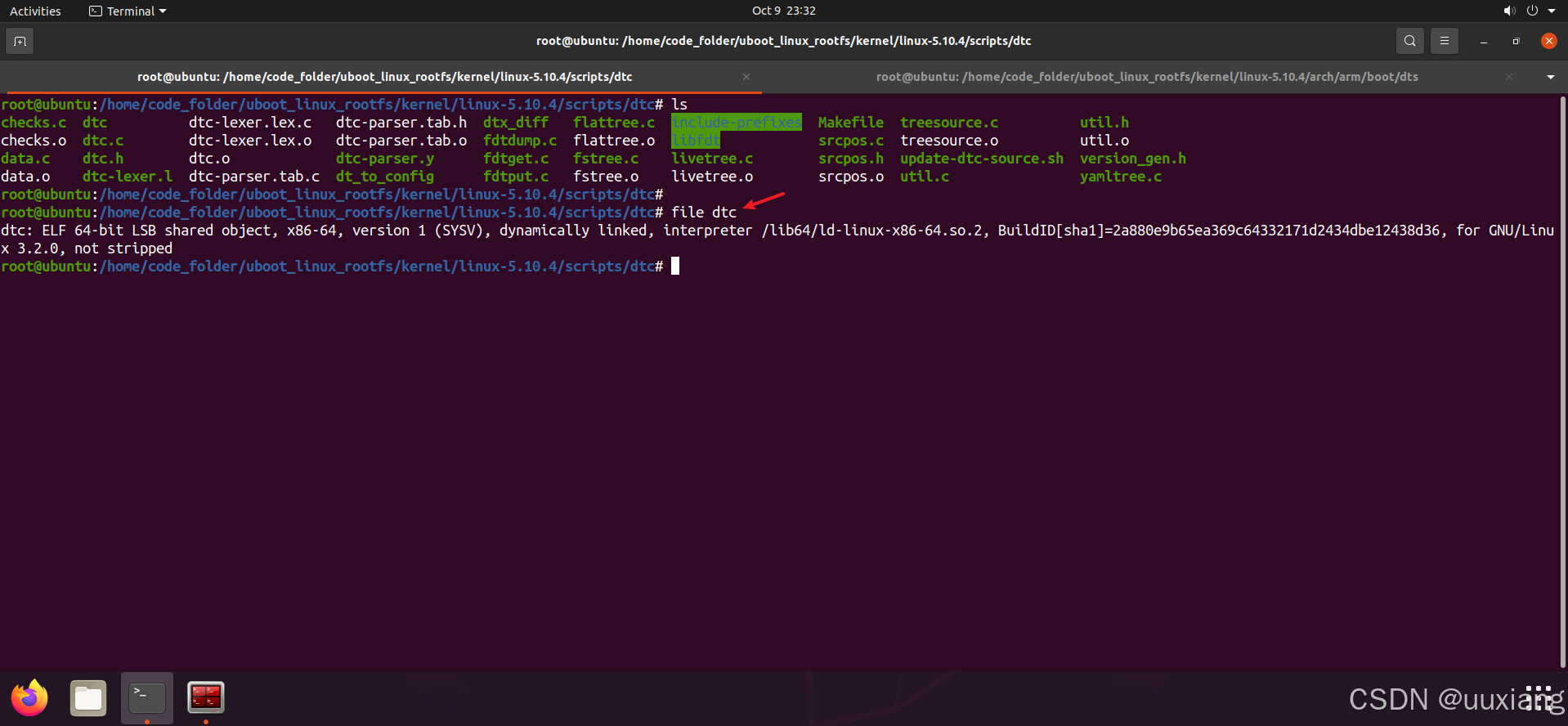The image size is (1568, 726).
Task: Click the update-dtc-source.sh file name
Action: pyautogui.click(x=982, y=159)
